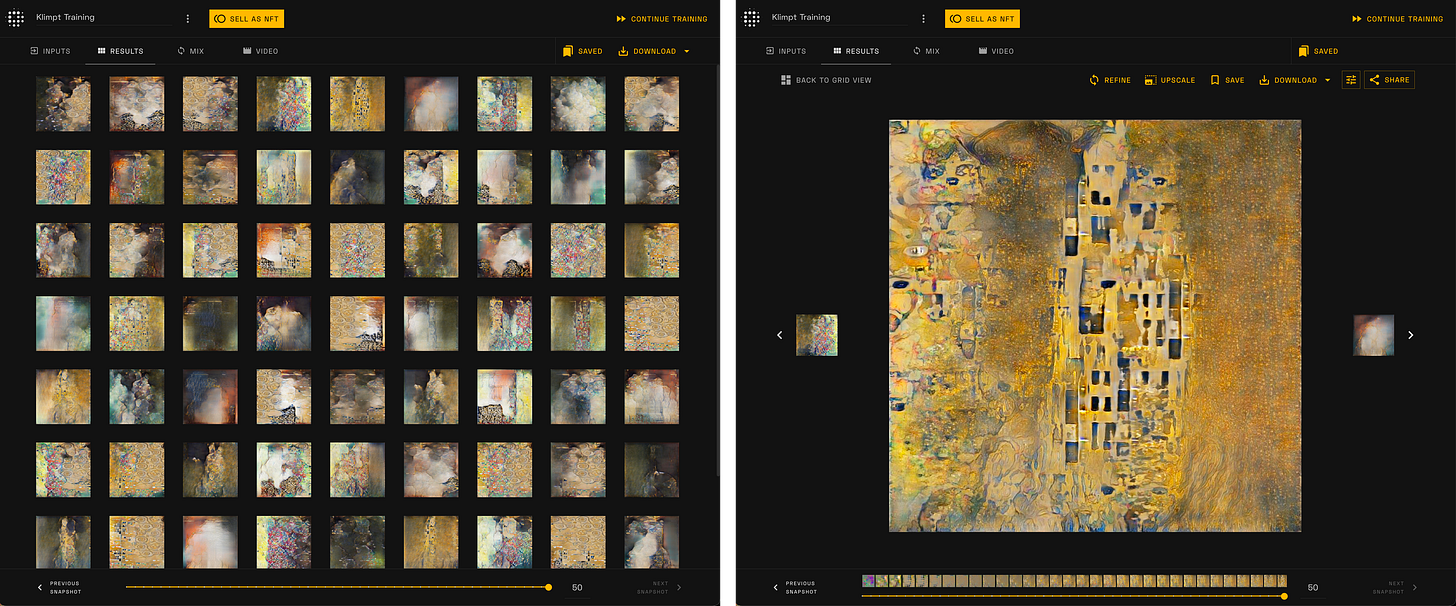
Task: Show SAVED results in the grid view window
Action: click(583, 51)
